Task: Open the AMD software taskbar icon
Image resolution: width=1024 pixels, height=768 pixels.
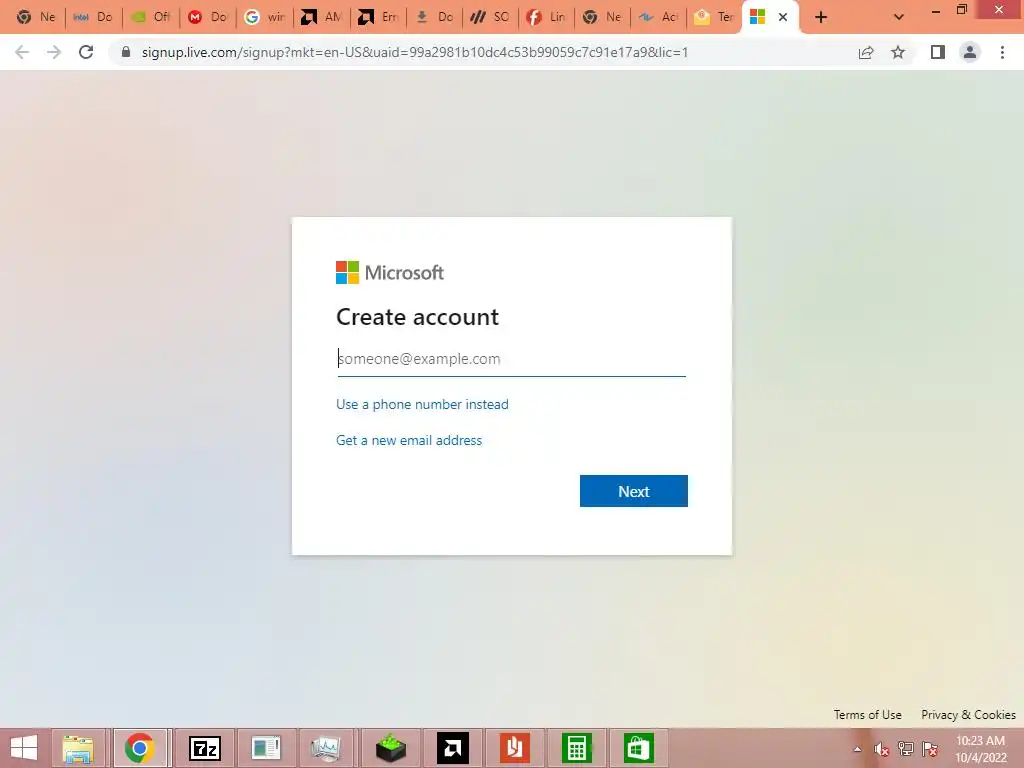Action: point(453,748)
